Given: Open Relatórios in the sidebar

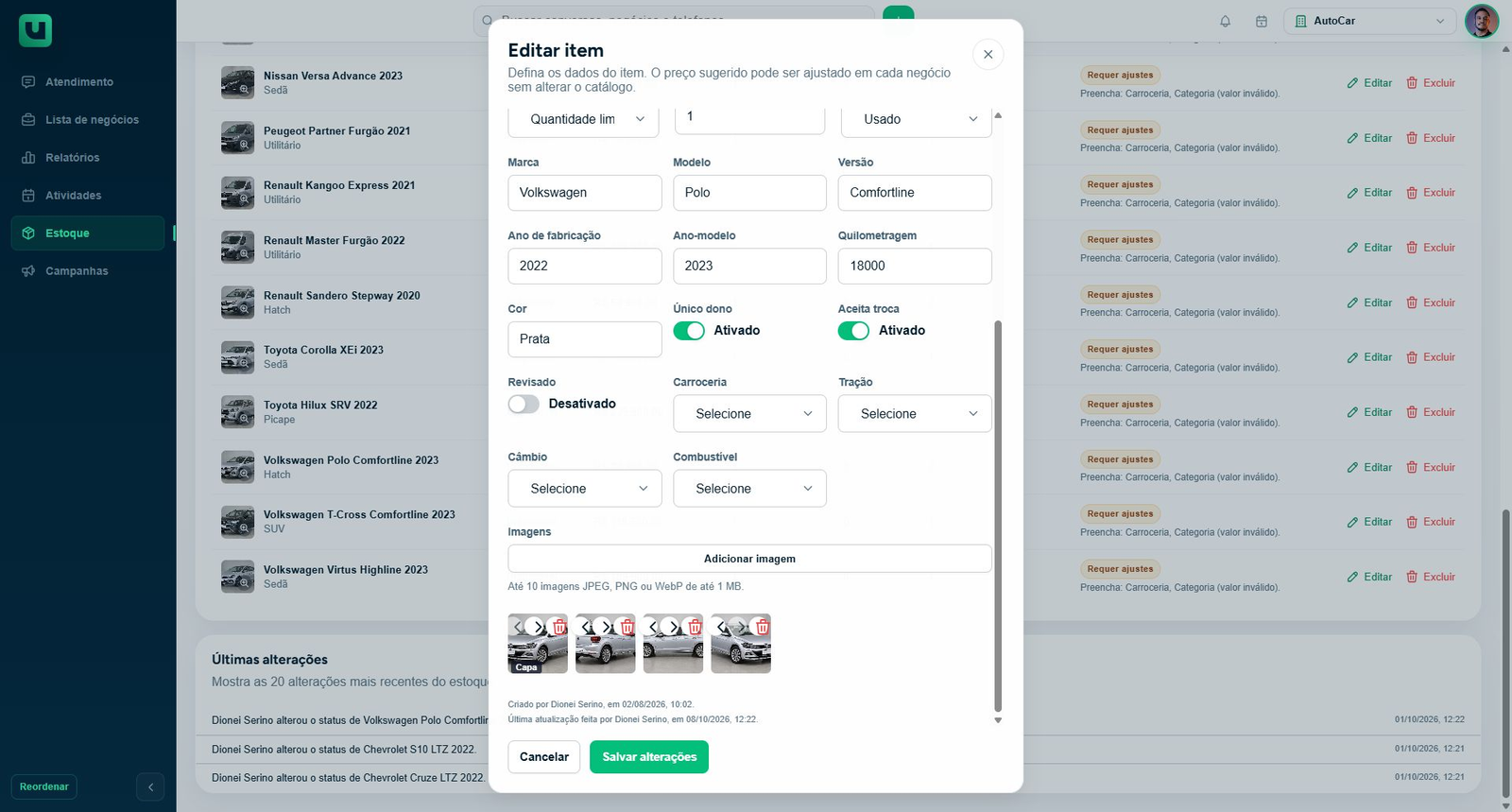Looking at the screenshot, I should [x=88, y=158].
